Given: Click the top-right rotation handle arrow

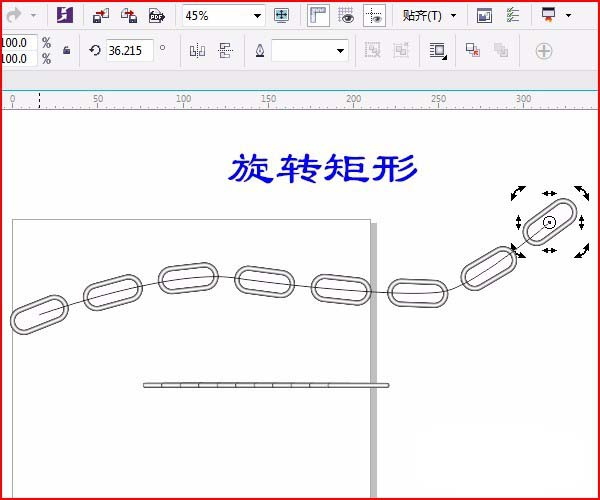Looking at the screenshot, I should coord(582,193).
